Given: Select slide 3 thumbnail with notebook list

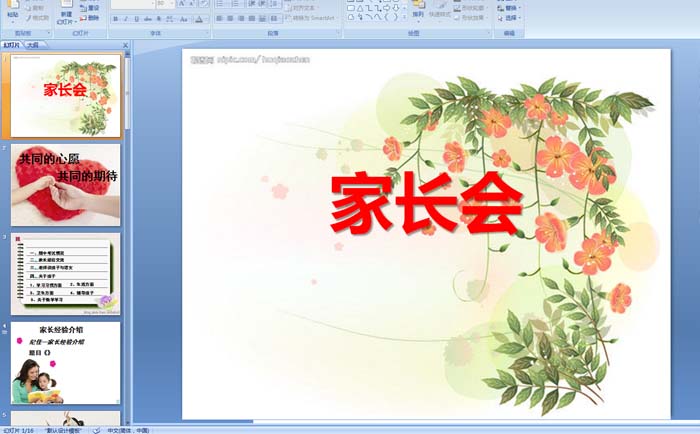Looking at the screenshot, I should click(x=65, y=274).
